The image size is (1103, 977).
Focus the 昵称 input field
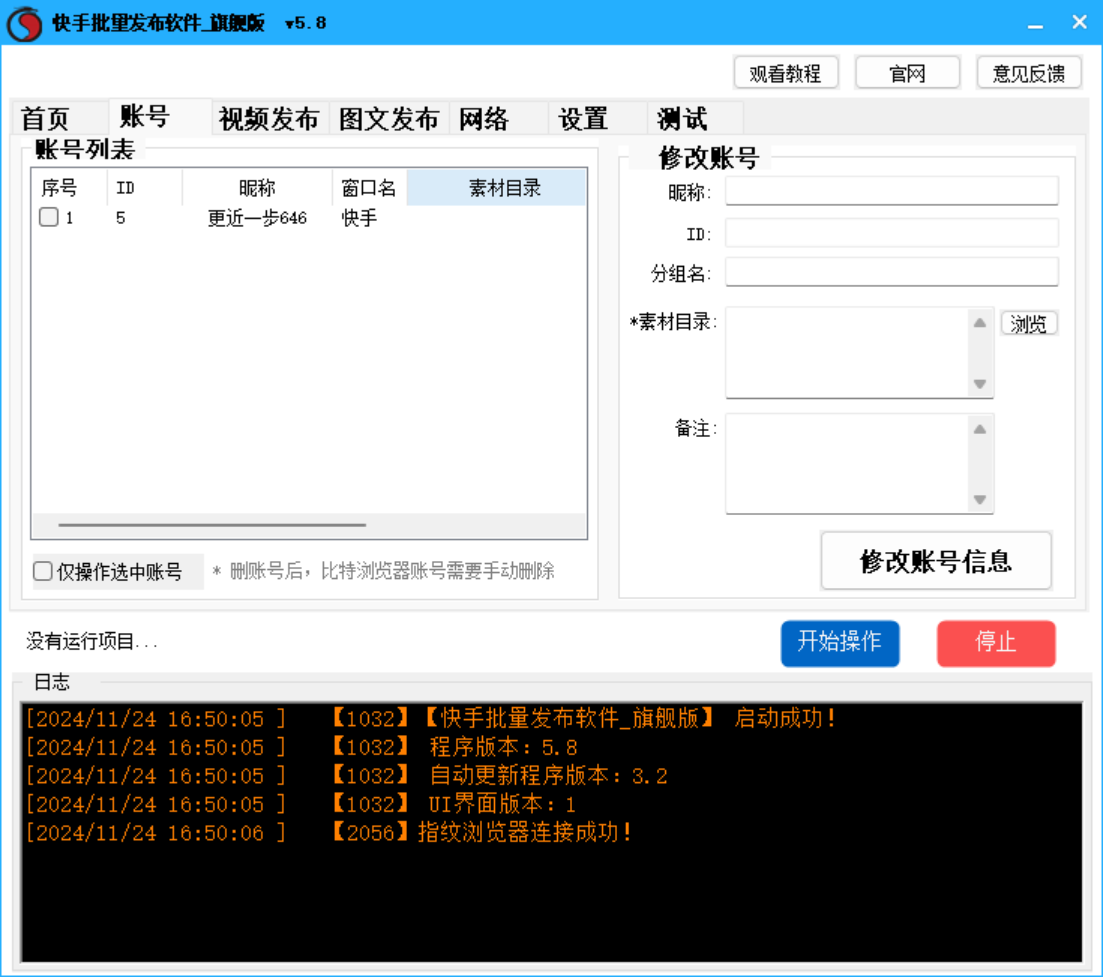[x=891, y=191]
